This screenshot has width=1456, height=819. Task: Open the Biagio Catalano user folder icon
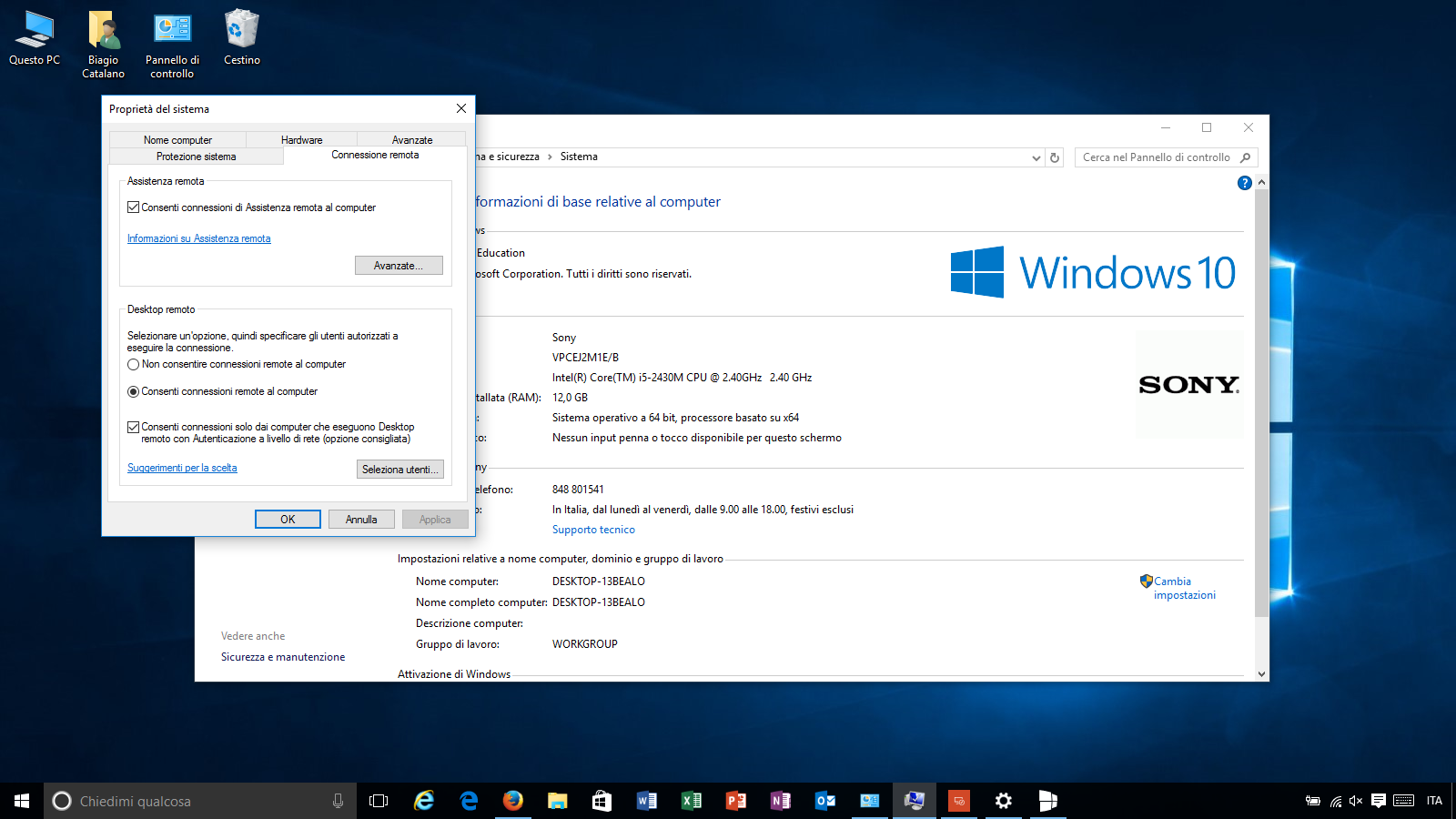103,44
